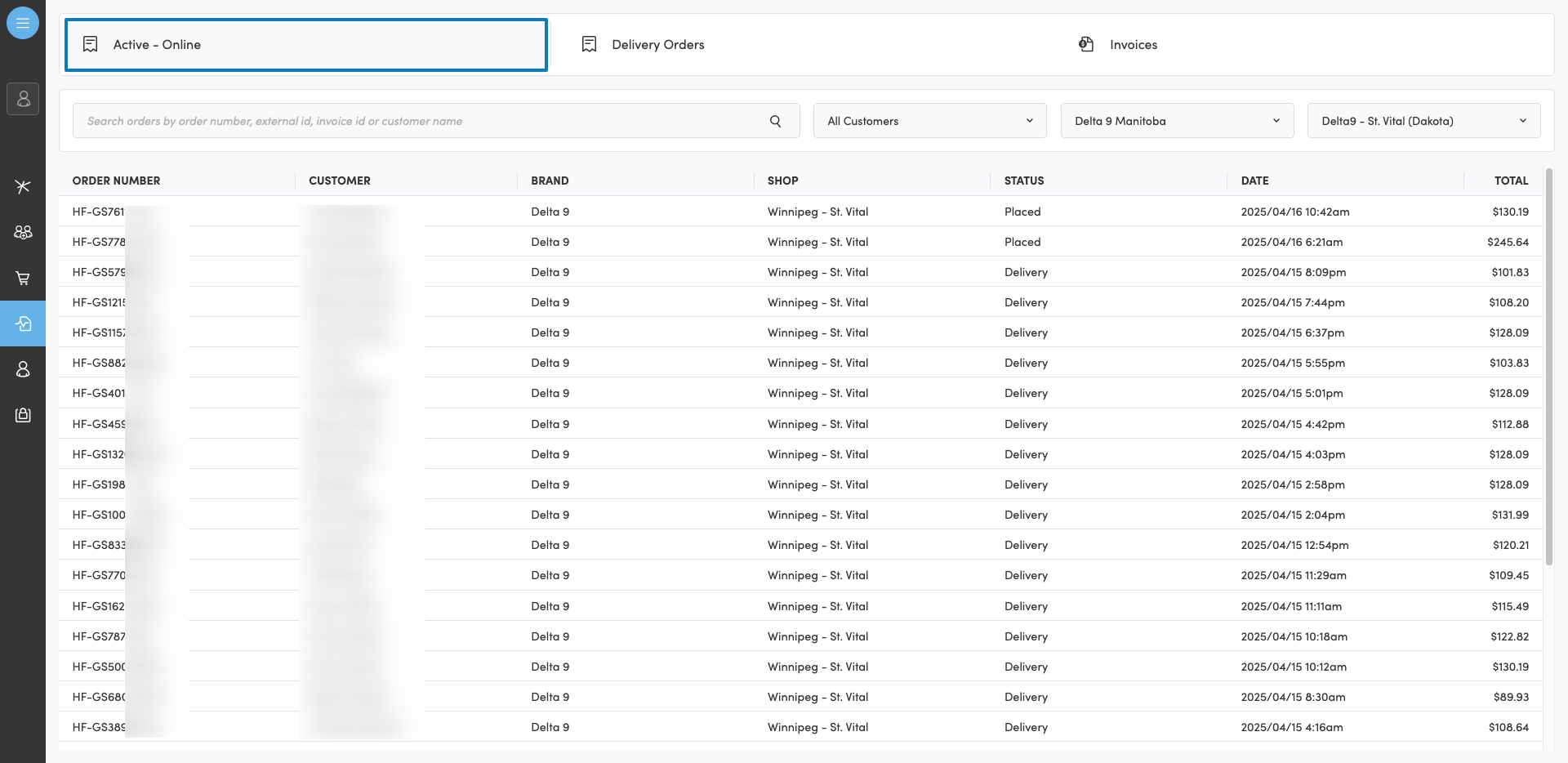Open the single person sidebar icon
Screen dimensions: 1568x763
click(23, 369)
